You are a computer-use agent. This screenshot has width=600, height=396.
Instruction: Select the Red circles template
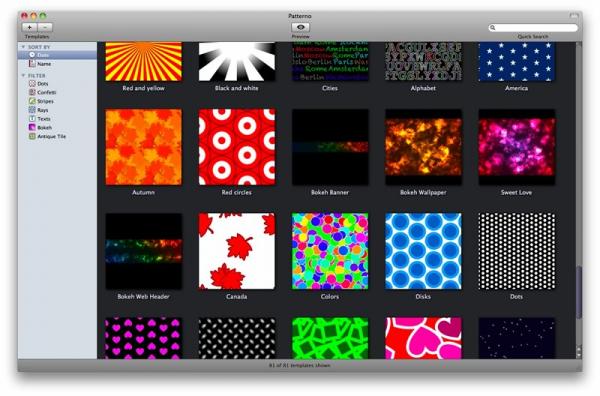click(x=236, y=147)
